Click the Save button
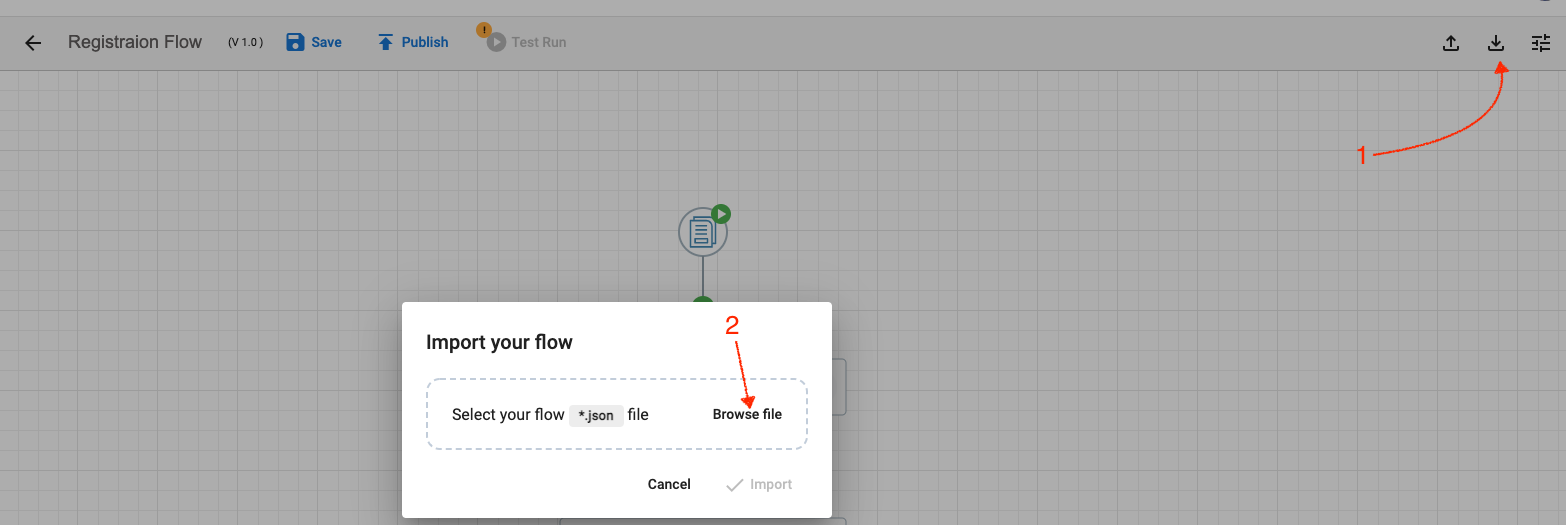1566x525 pixels. coord(314,42)
